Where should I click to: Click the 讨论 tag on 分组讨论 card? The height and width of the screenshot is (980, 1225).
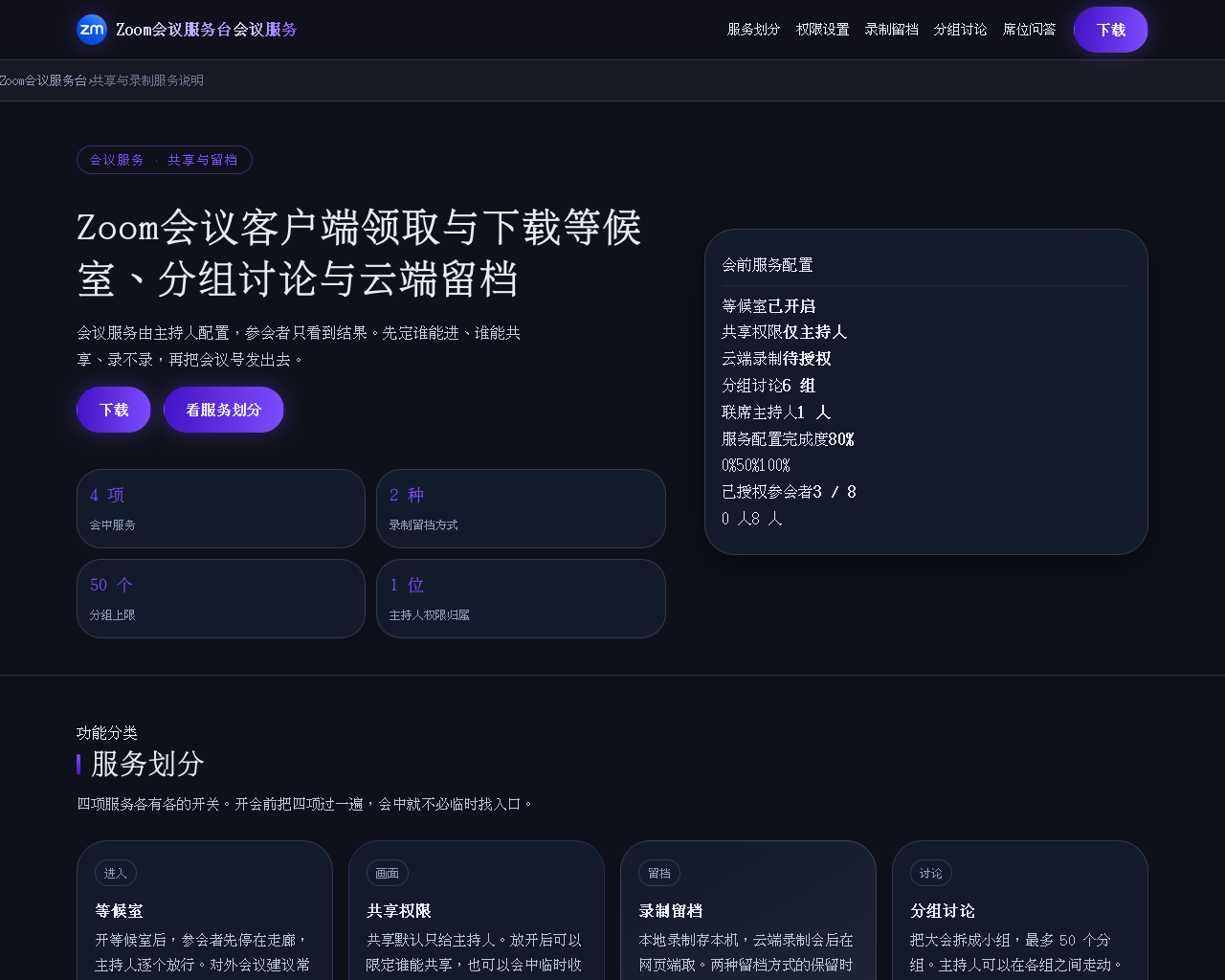pos(931,873)
